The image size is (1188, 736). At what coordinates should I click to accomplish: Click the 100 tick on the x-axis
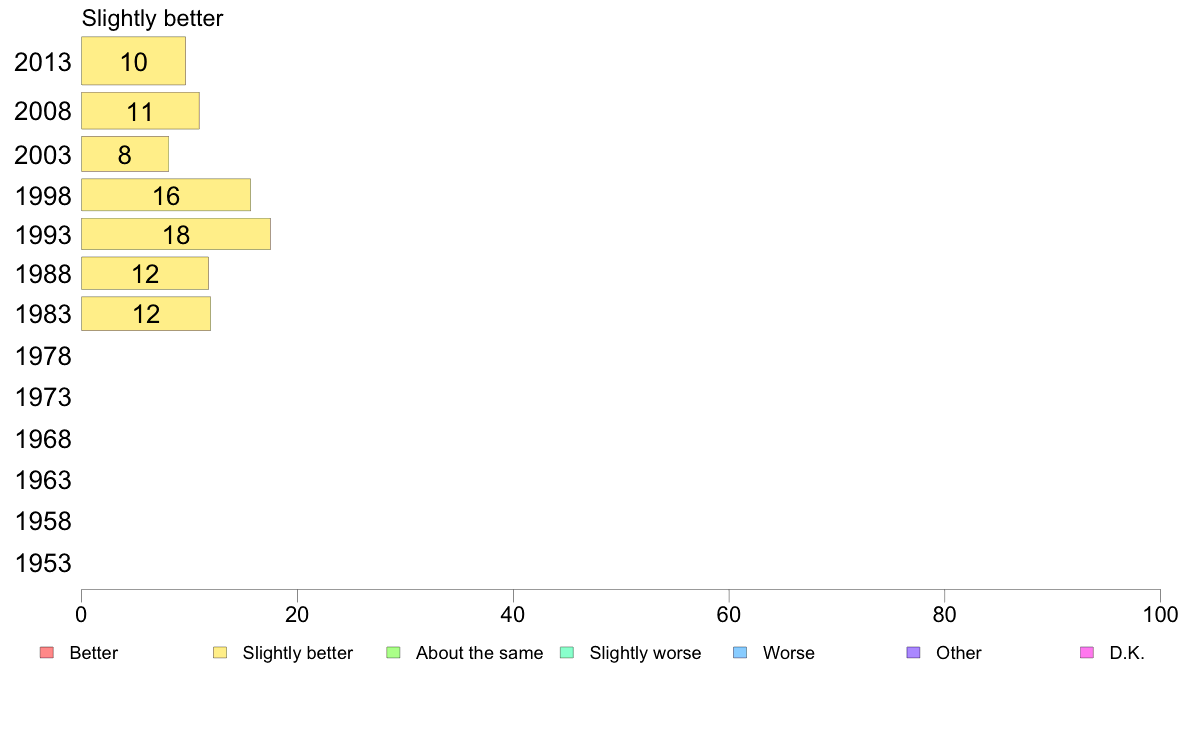tap(1160, 615)
